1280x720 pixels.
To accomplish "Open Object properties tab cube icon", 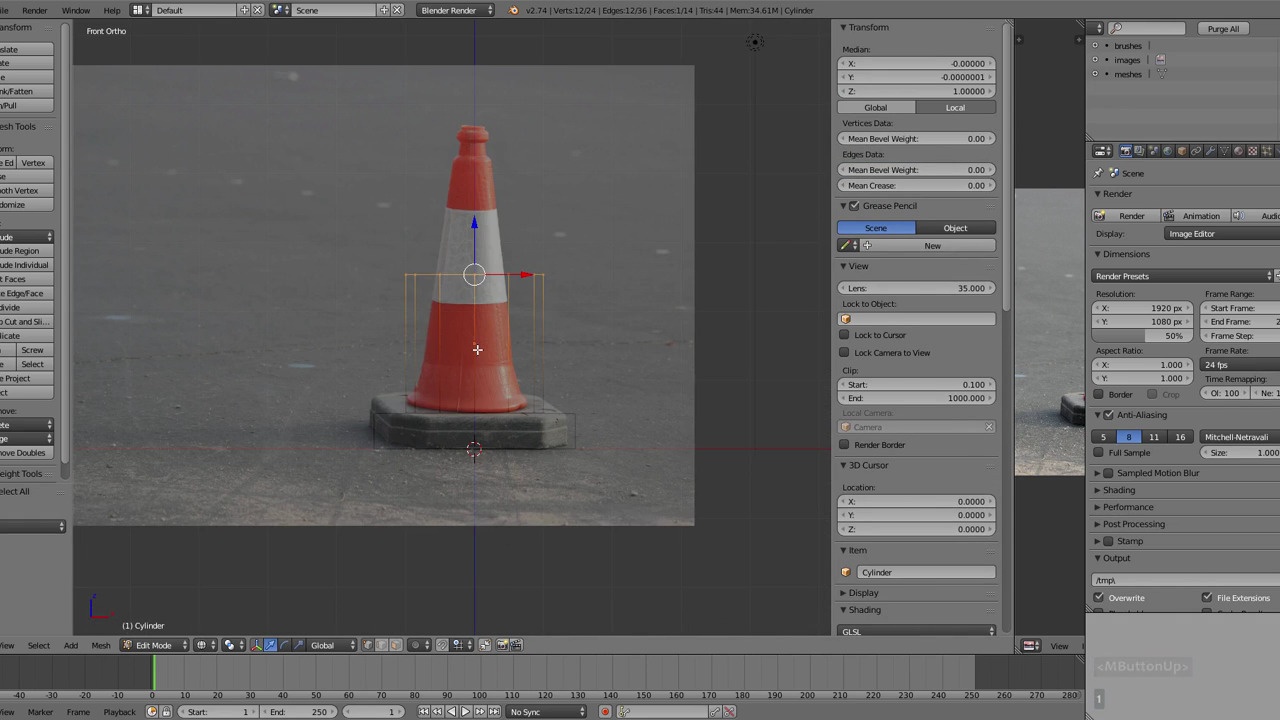I will pyautogui.click(x=1181, y=151).
